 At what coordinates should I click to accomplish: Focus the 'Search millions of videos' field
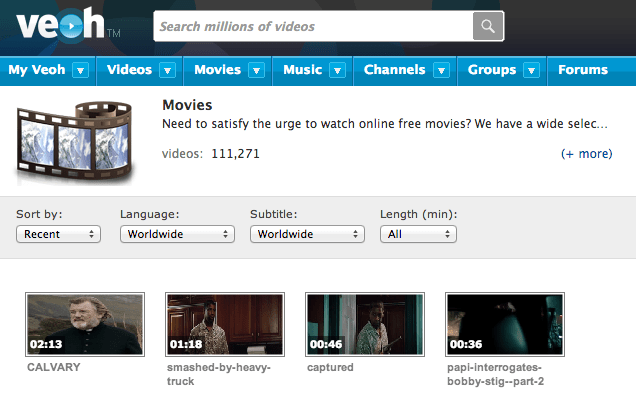tap(313, 26)
